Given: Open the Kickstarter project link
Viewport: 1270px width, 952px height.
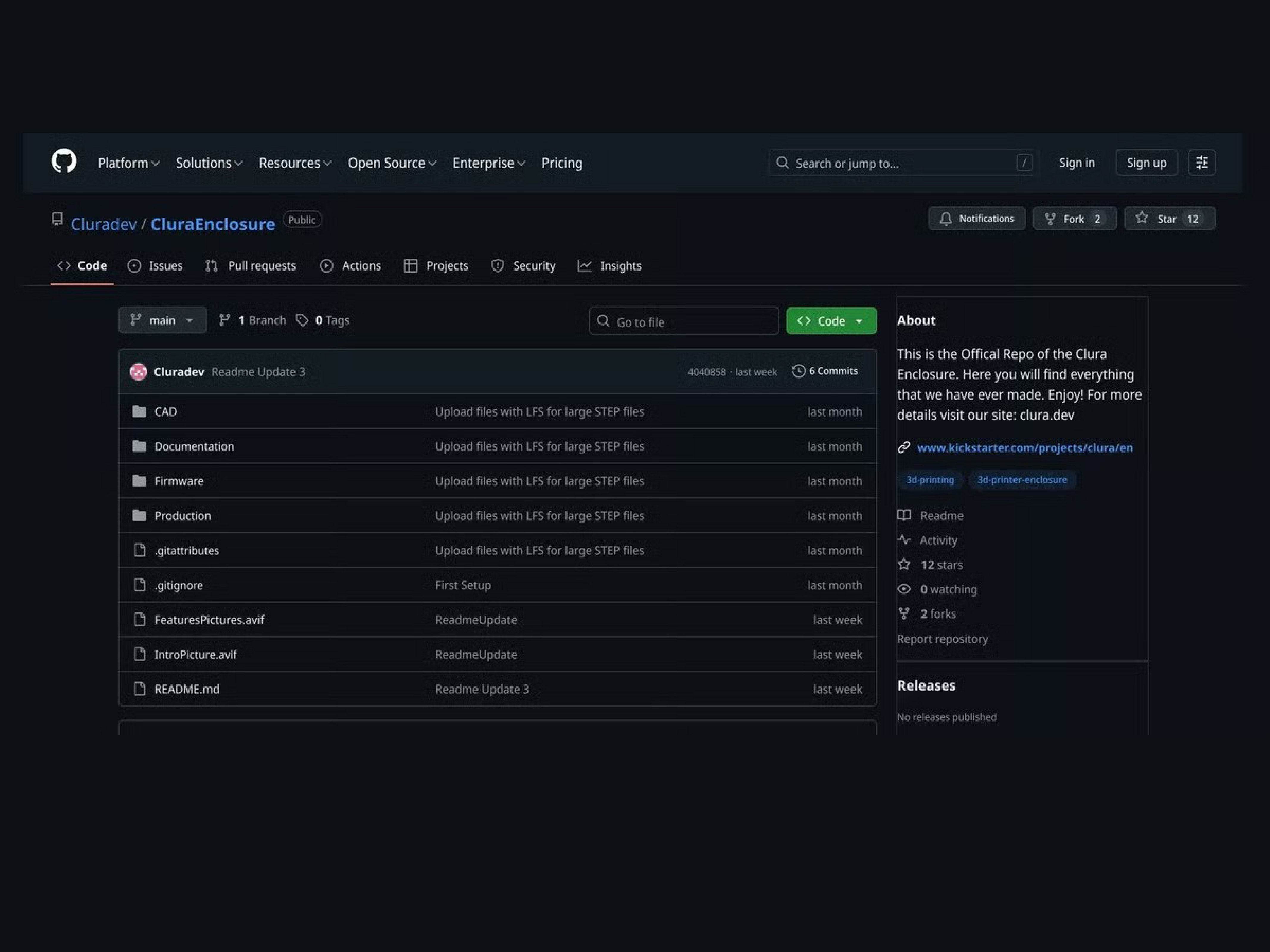Looking at the screenshot, I should tap(1025, 448).
